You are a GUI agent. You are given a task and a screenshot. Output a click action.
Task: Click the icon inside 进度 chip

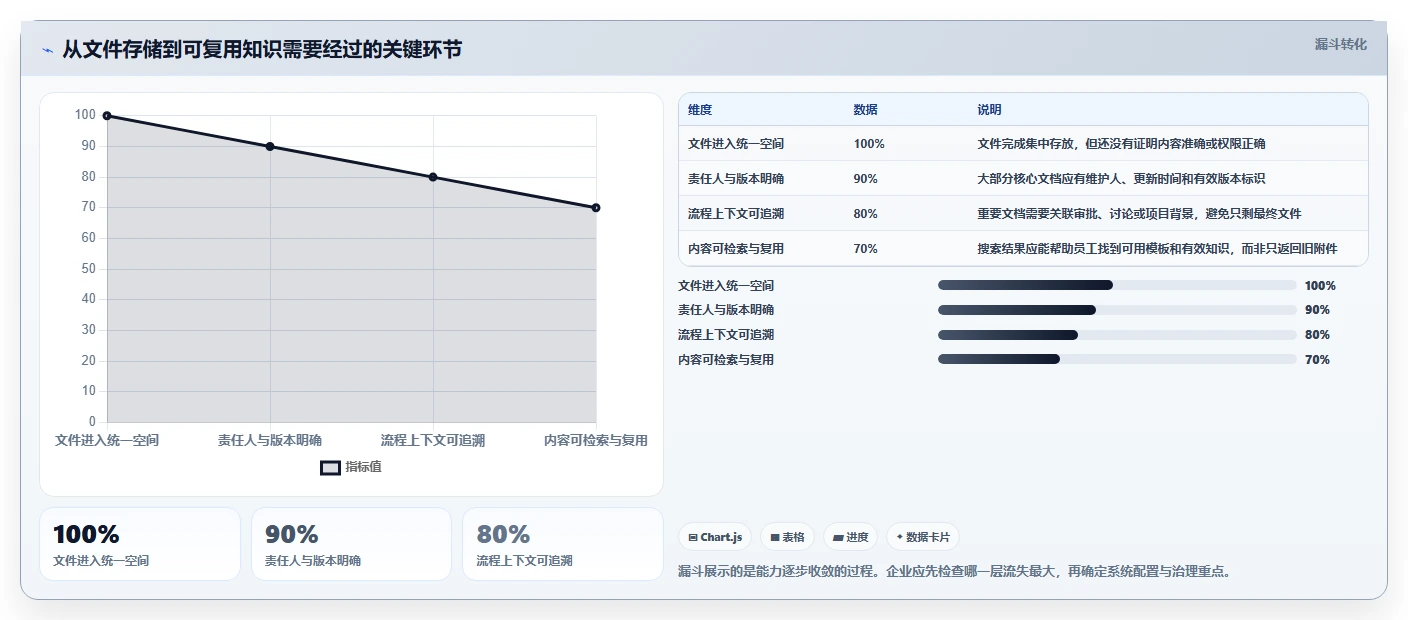(x=838, y=538)
